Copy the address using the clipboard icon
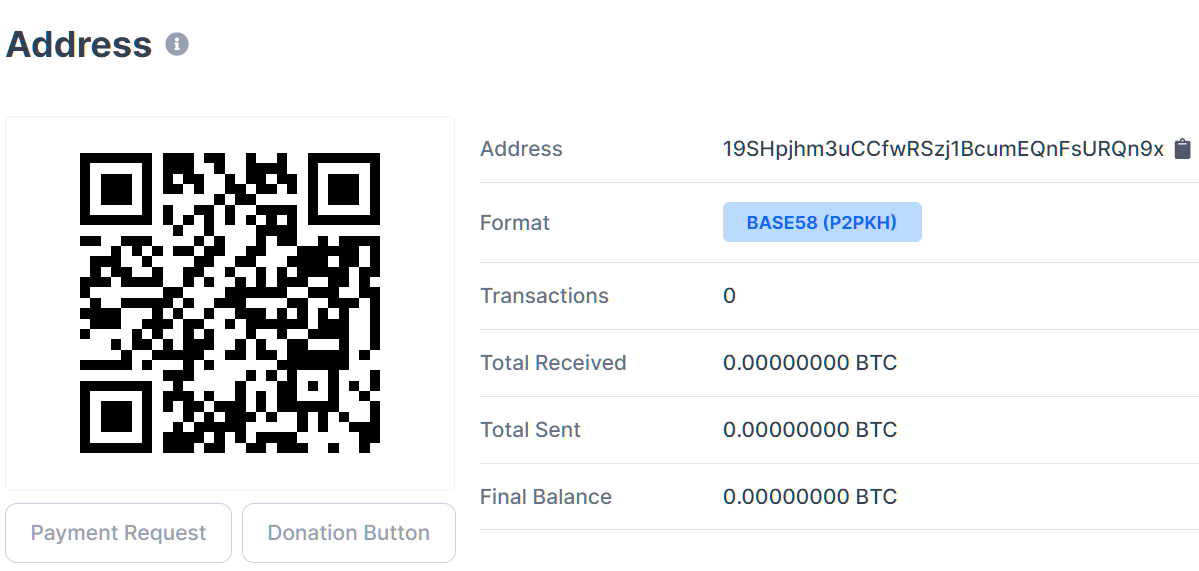 point(1182,149)
